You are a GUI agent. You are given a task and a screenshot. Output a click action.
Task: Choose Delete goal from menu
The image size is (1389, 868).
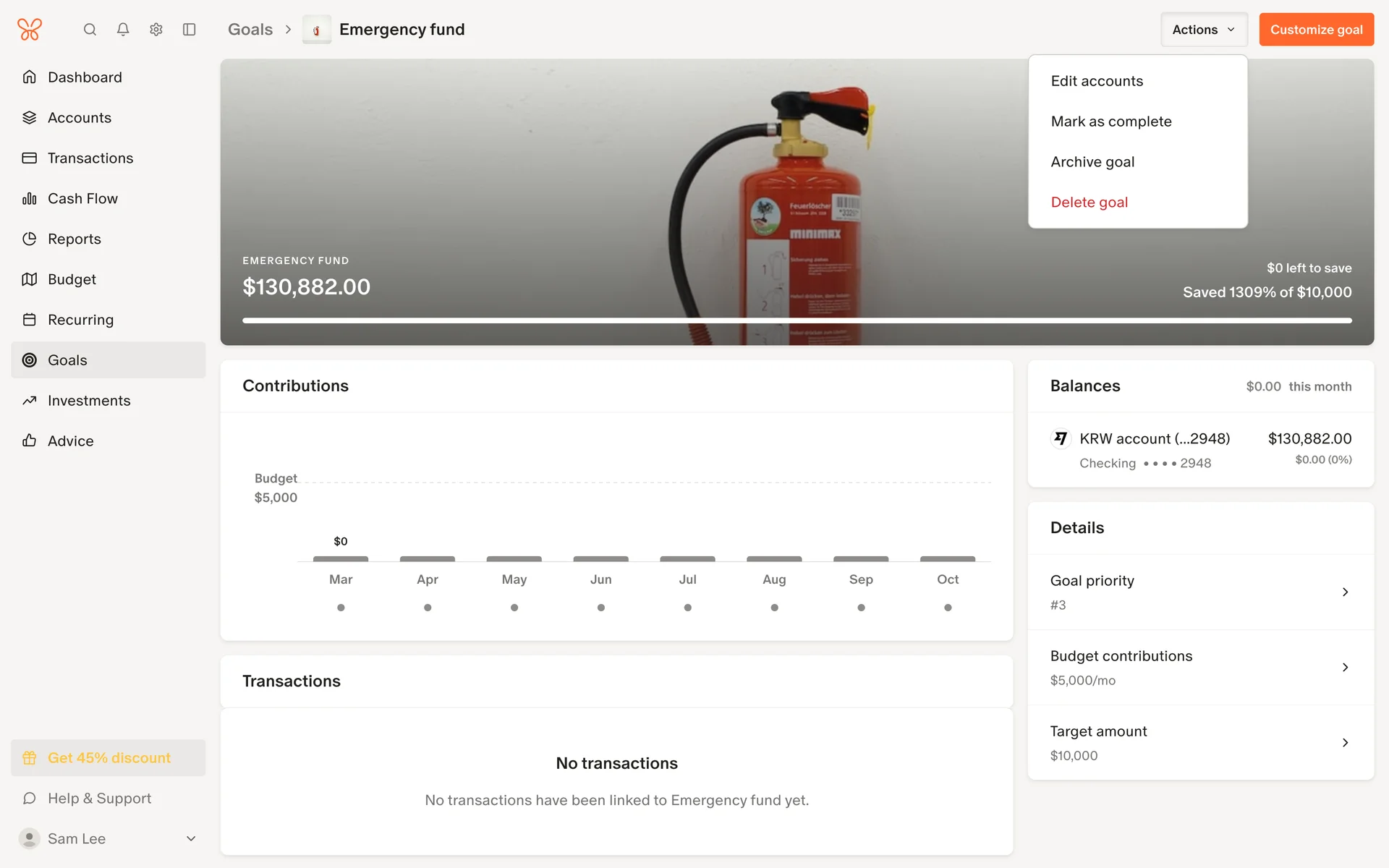[1089, 203]
